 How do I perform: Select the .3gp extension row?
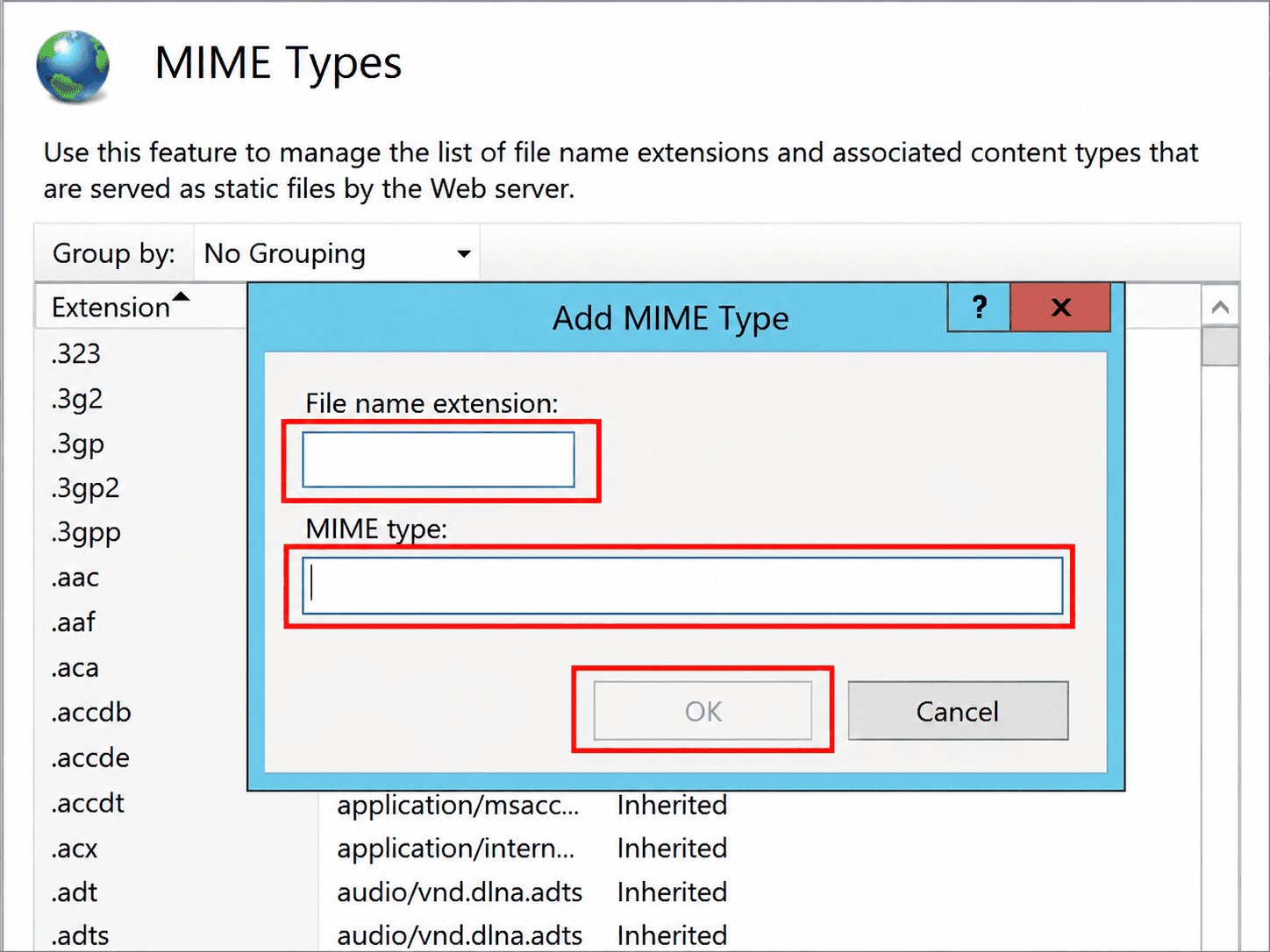coord(77,444)
